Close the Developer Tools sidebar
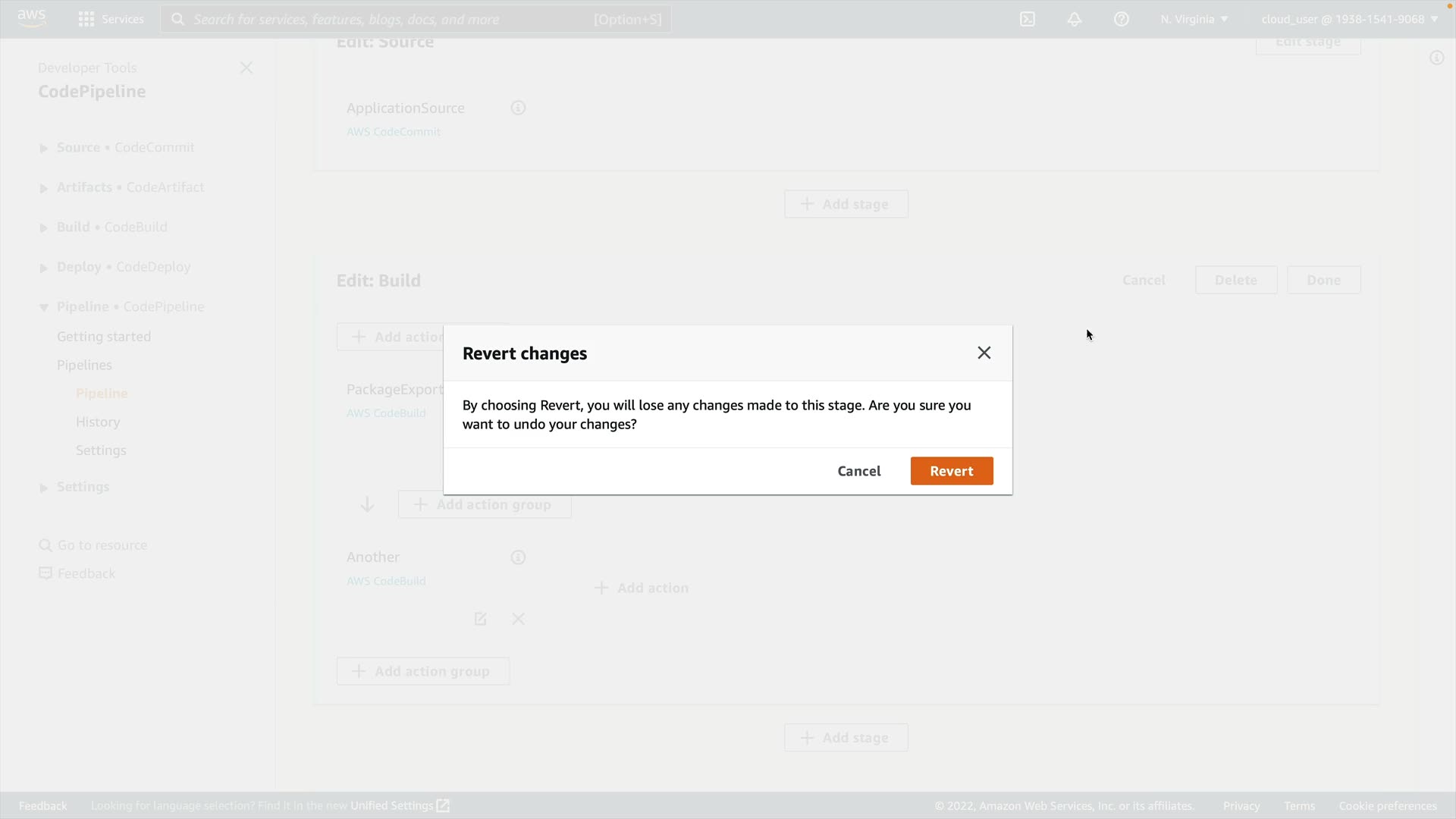1456x819 pixels. pyautogui.click(x=246, y=68)
